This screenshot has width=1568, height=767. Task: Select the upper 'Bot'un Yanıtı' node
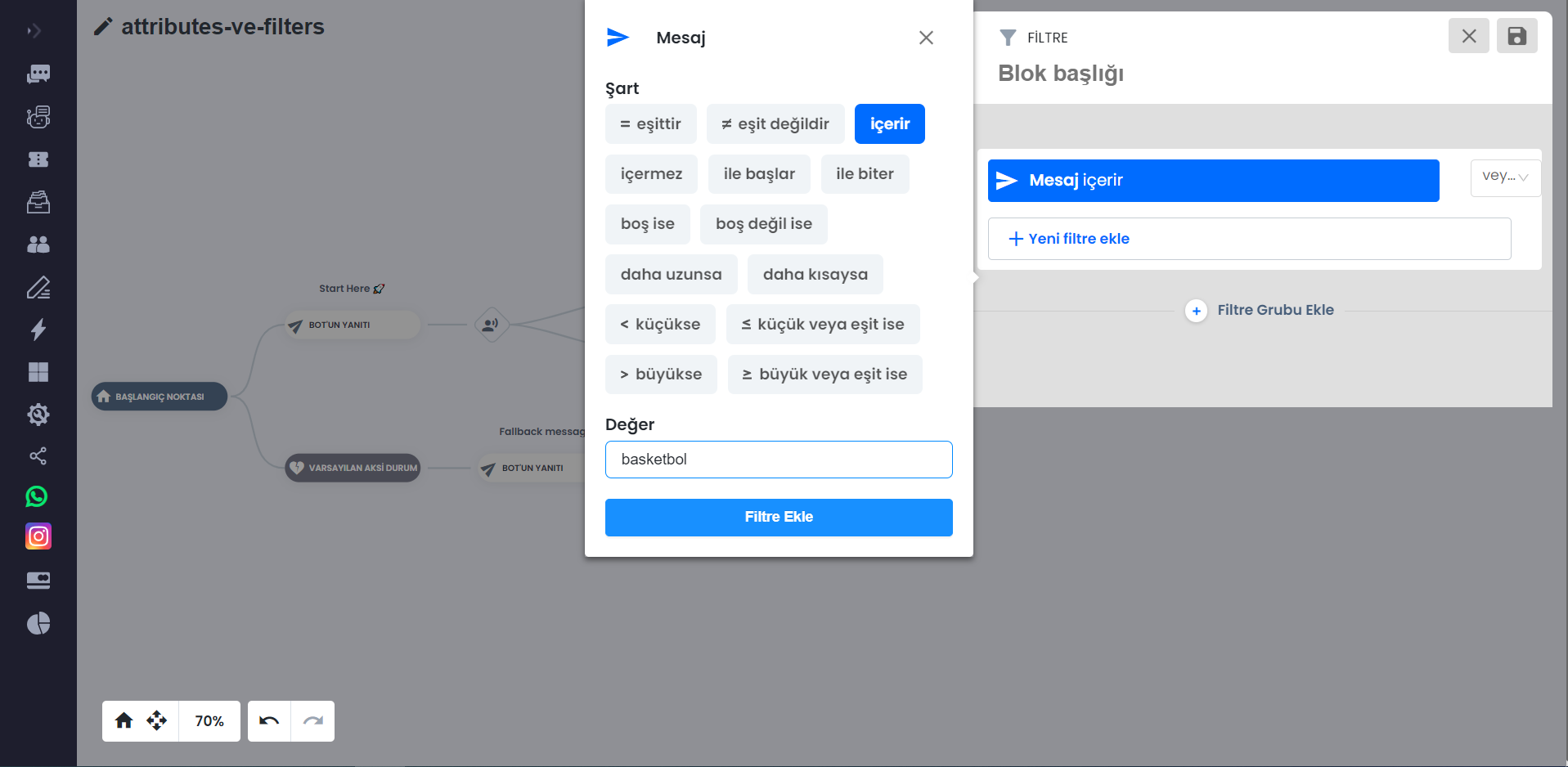353,325
